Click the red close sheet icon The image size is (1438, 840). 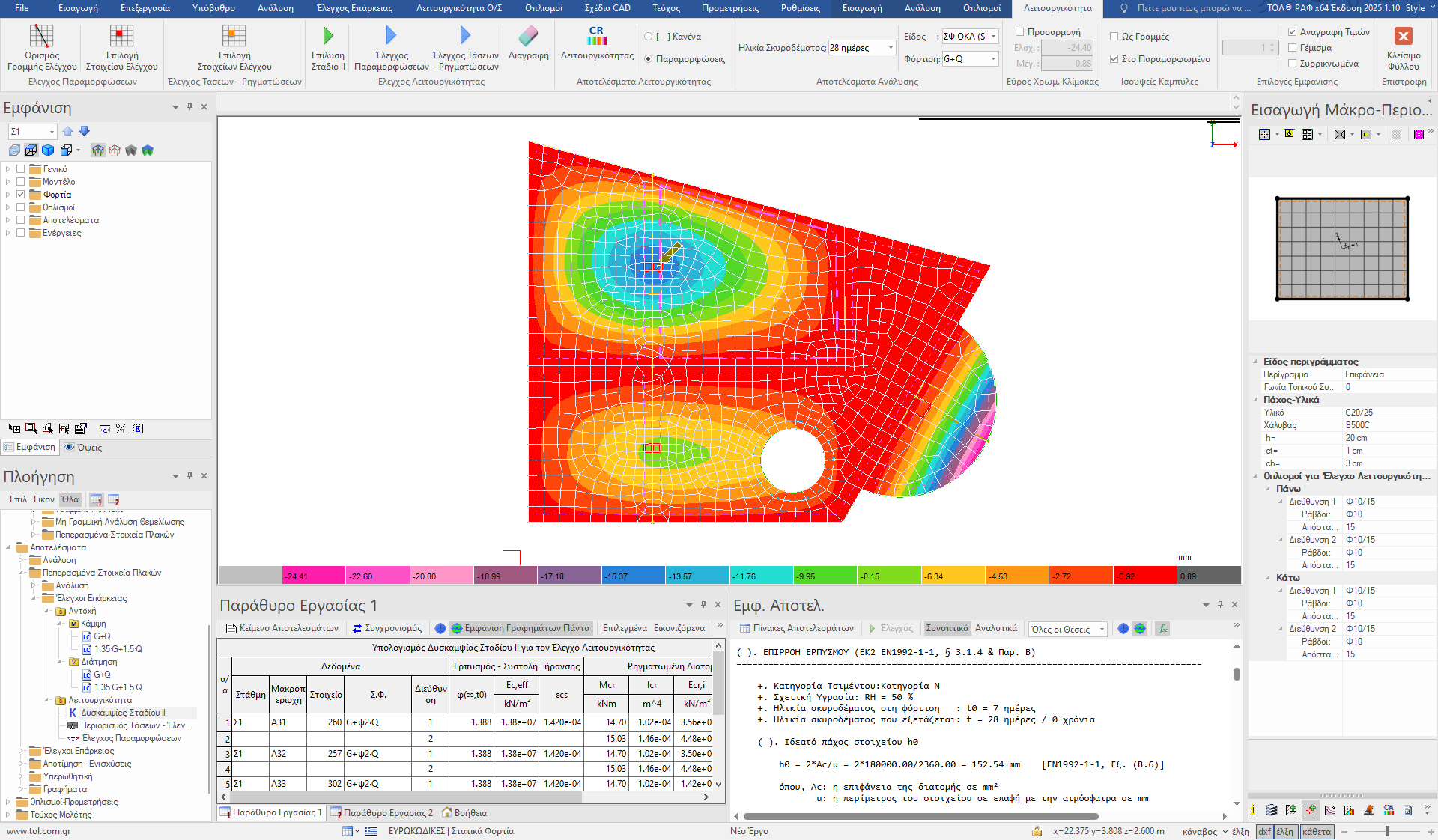click(1403, 36)
